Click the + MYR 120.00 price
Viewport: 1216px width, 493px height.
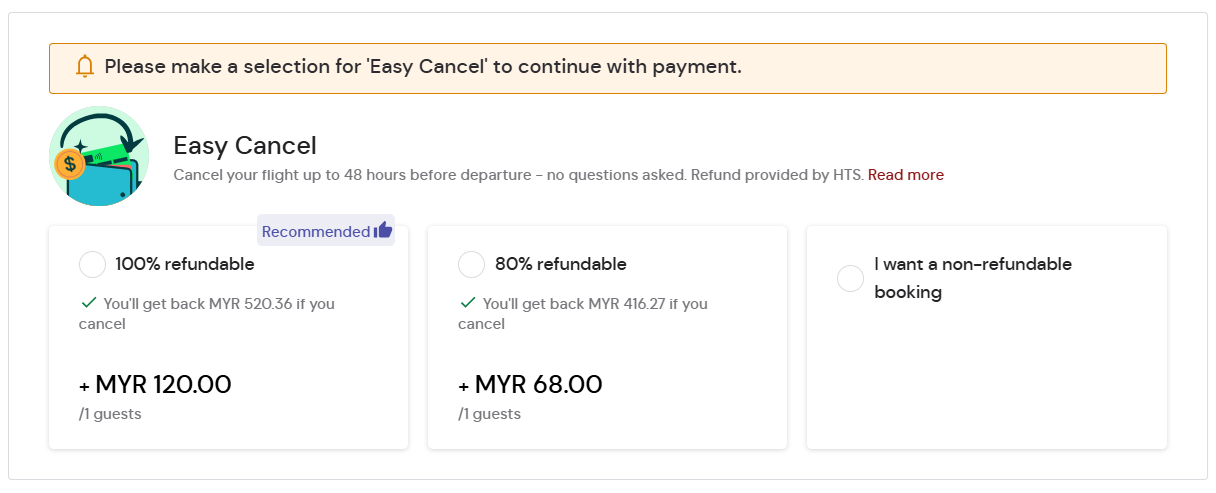pyautogui.click(x=155, y=385)
